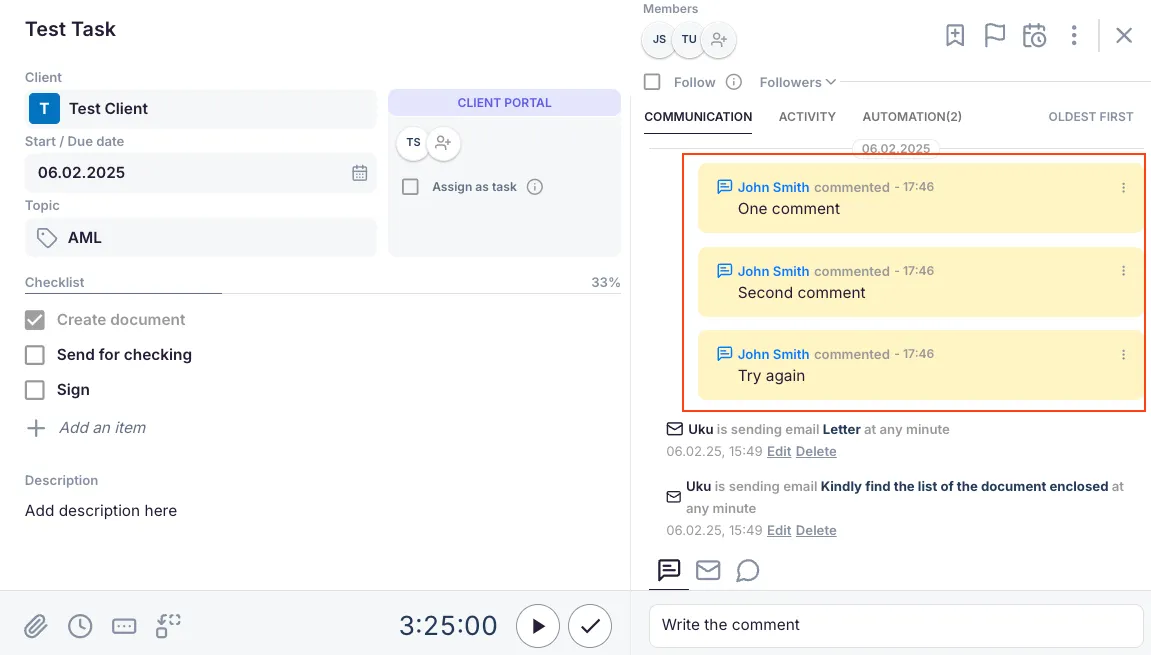Image resolution: width=1151 pixels, height=655 pixels.
Task: Click the Write the comment field
Action: [895, 625]
